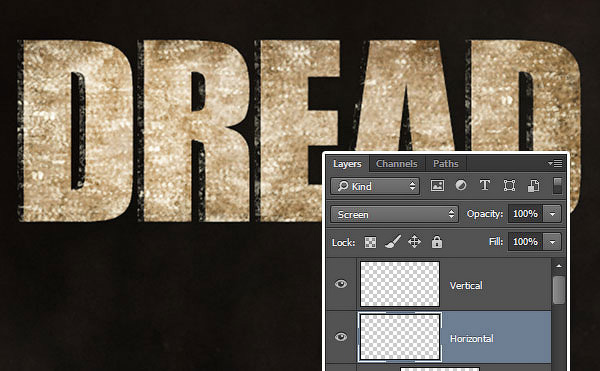This screenshot has width=600, height=371.
Task: Filter layers by shape layer icon
Action: (509, 186)
